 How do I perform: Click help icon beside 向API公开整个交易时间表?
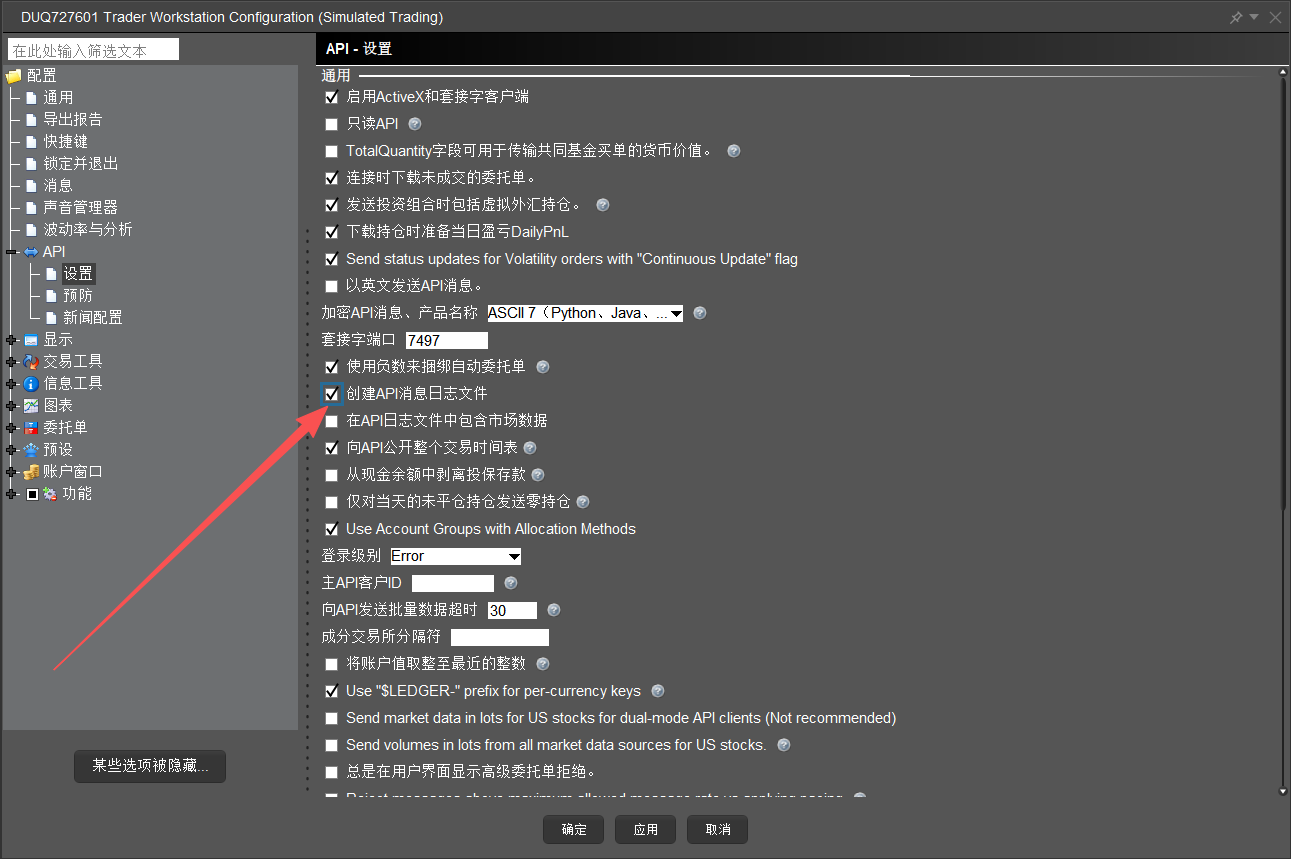click(530, 448)
